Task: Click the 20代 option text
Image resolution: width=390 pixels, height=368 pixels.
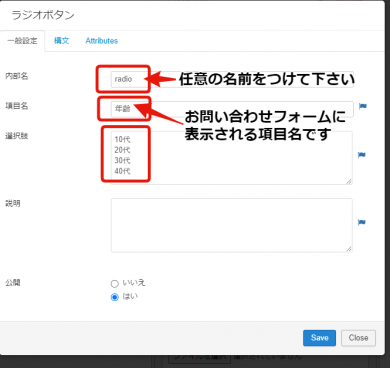Action: pos(122,150)
